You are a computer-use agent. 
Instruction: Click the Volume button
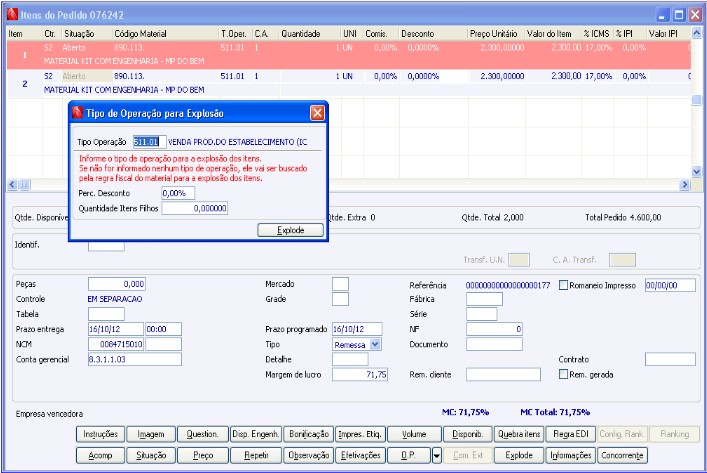click(414, 434)
